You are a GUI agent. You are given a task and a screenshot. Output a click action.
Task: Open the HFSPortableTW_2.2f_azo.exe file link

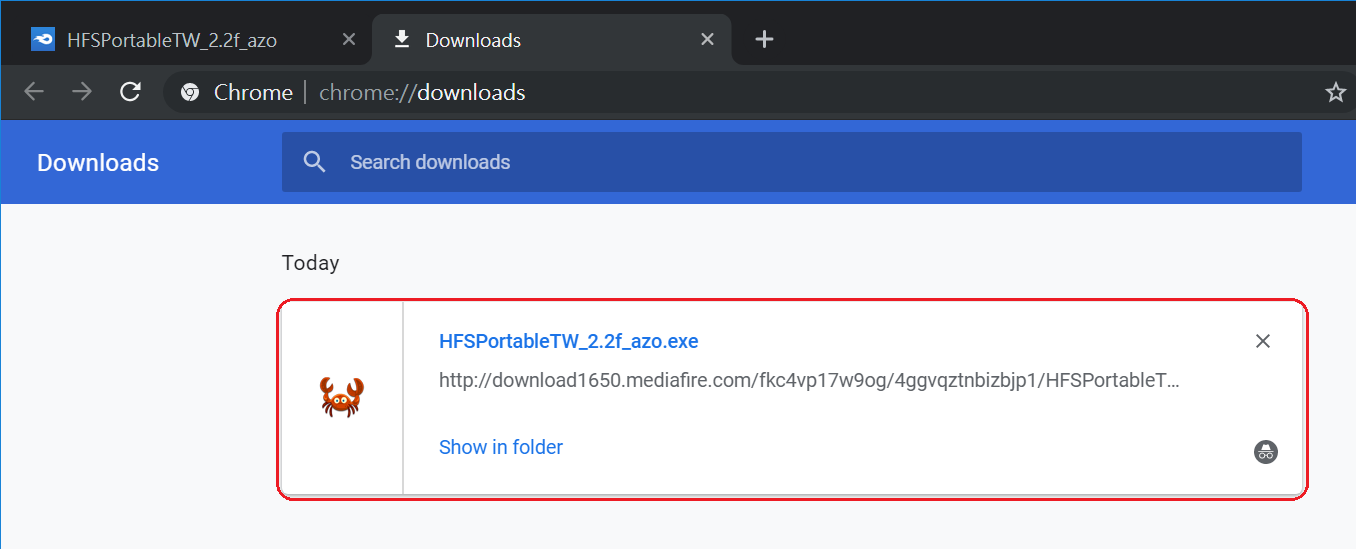[568, 341]
